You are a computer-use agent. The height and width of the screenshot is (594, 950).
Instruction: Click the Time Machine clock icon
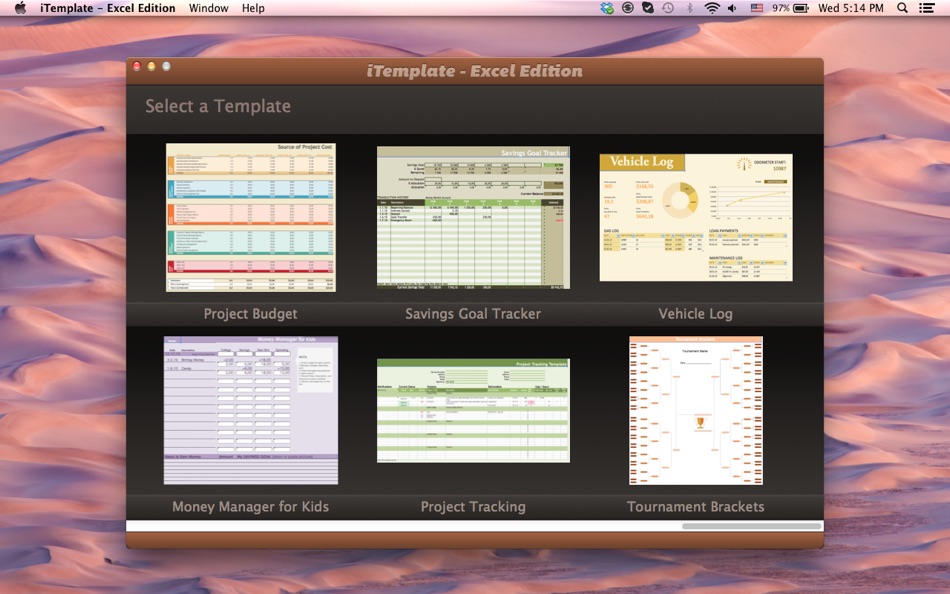click(668, 8)
